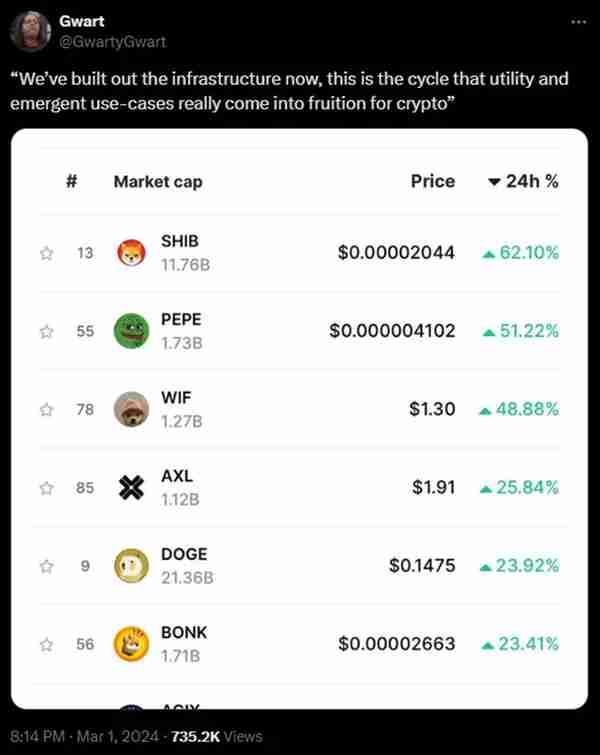The width and height of the screenshot is (600, 755).
Task: Toggle the favorite star for PEPE
Action: point(47,331)
